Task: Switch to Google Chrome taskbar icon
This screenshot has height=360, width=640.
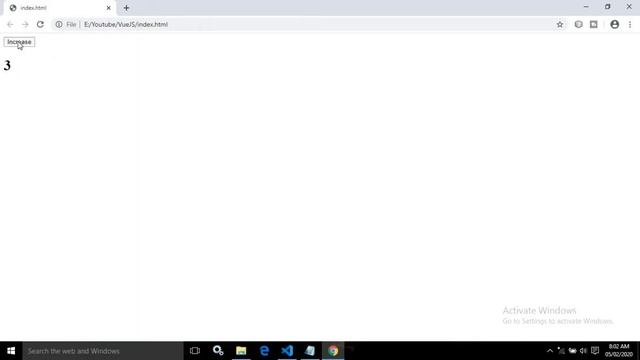Action: 333,351
